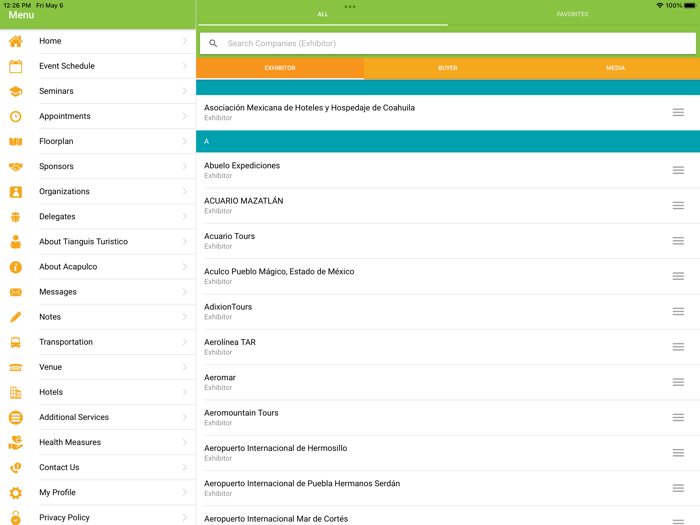700x525 pixels.
Task: Click the Home house icon
Action: coord(15,41)
